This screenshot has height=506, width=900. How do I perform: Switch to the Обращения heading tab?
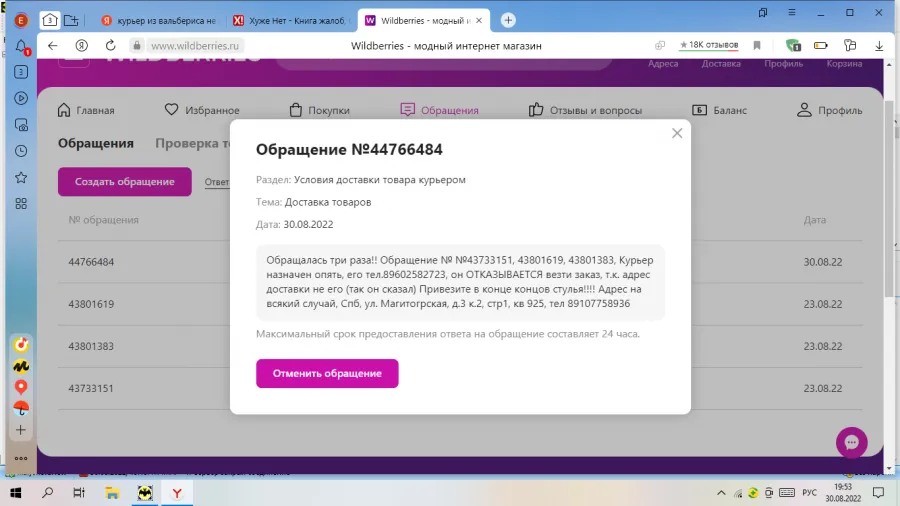point(96,143)
